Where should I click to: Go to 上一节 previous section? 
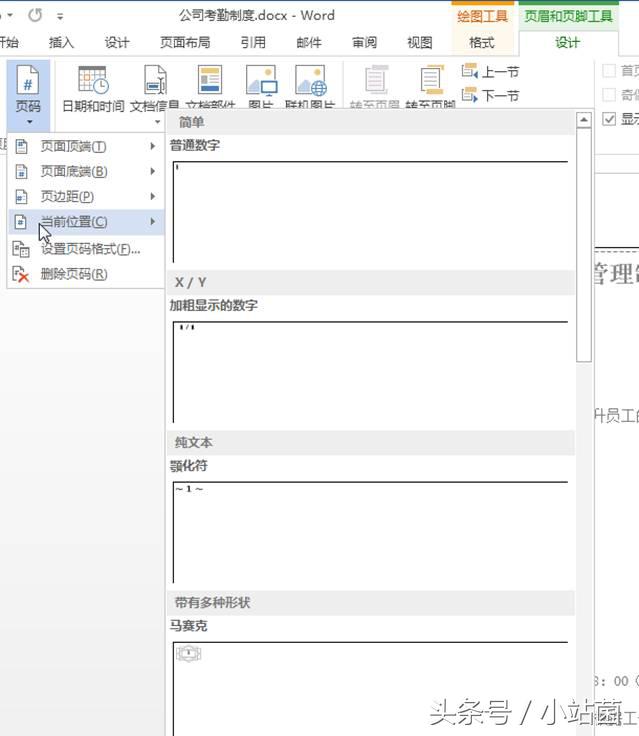(x=490, y=72)
